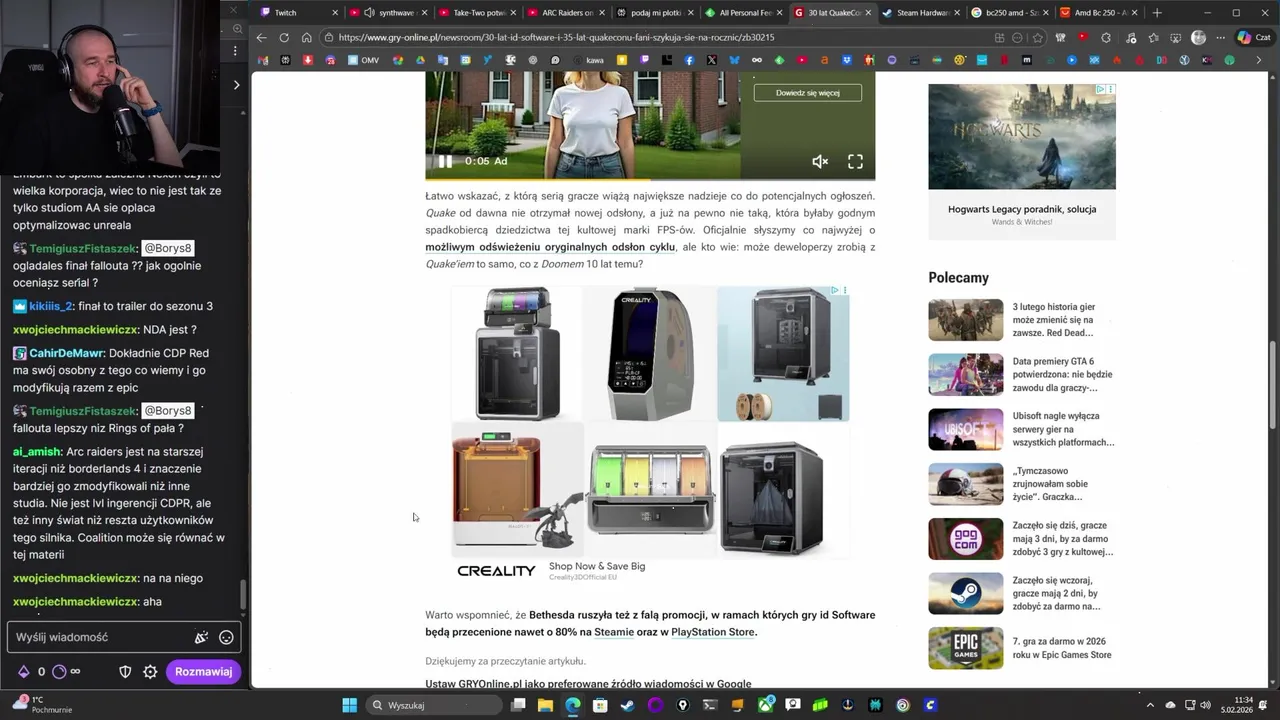This screenshot has width=1280, height=720.
Task: Open the chat shield moderation icon
Action: pyautogui.click(x=125, y=672)
